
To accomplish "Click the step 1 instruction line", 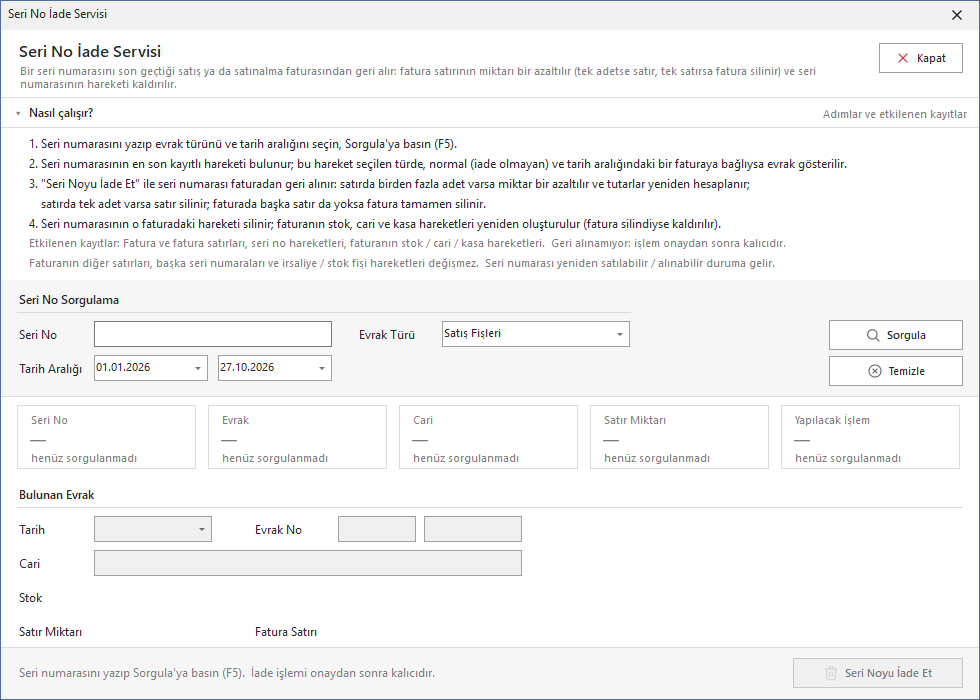I will (243, 144).
